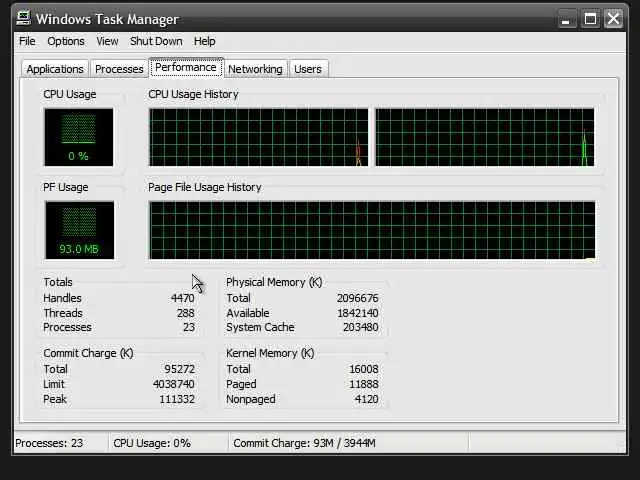This screenshot has height=480, width=640.
Task: Open the Help menu
Action: coord(204,41)
